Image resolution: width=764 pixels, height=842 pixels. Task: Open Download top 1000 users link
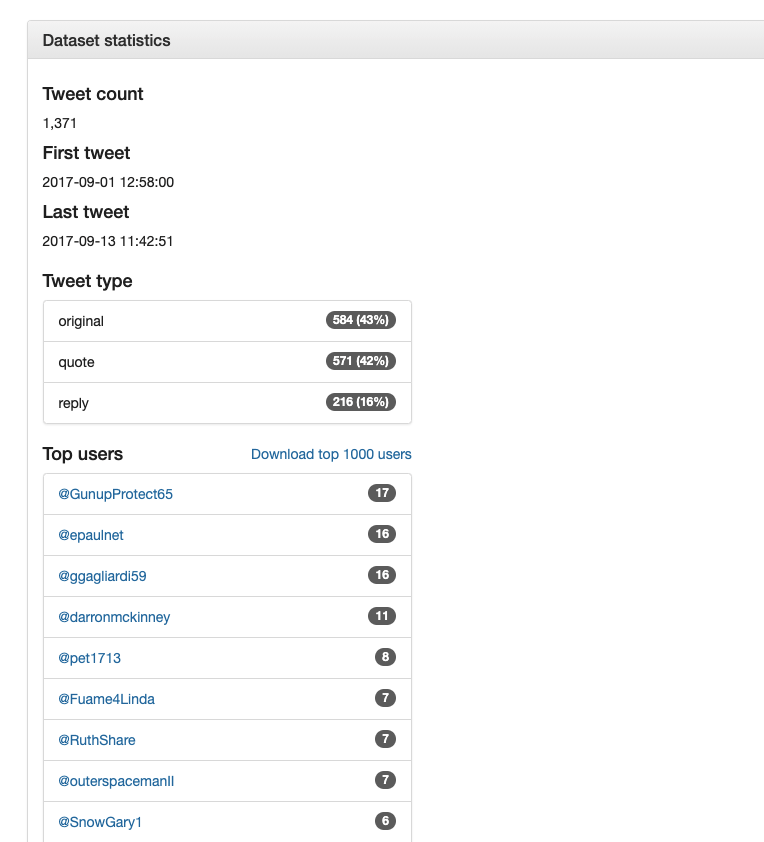pos(330,454)
